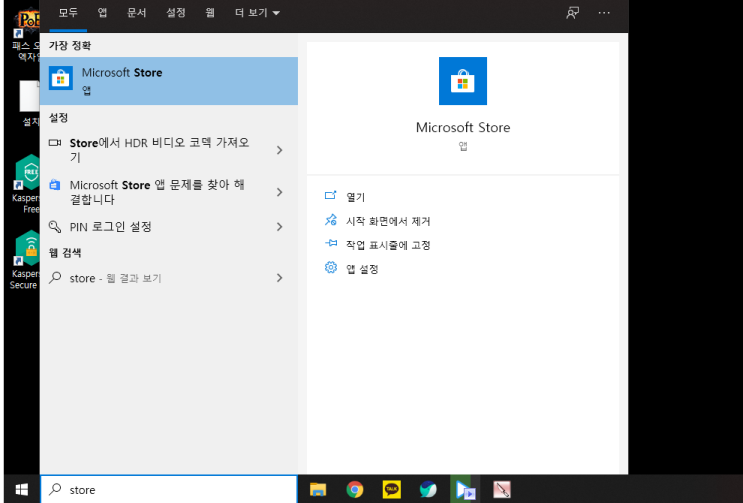Switch to the 설정 tab

[176, 13]
